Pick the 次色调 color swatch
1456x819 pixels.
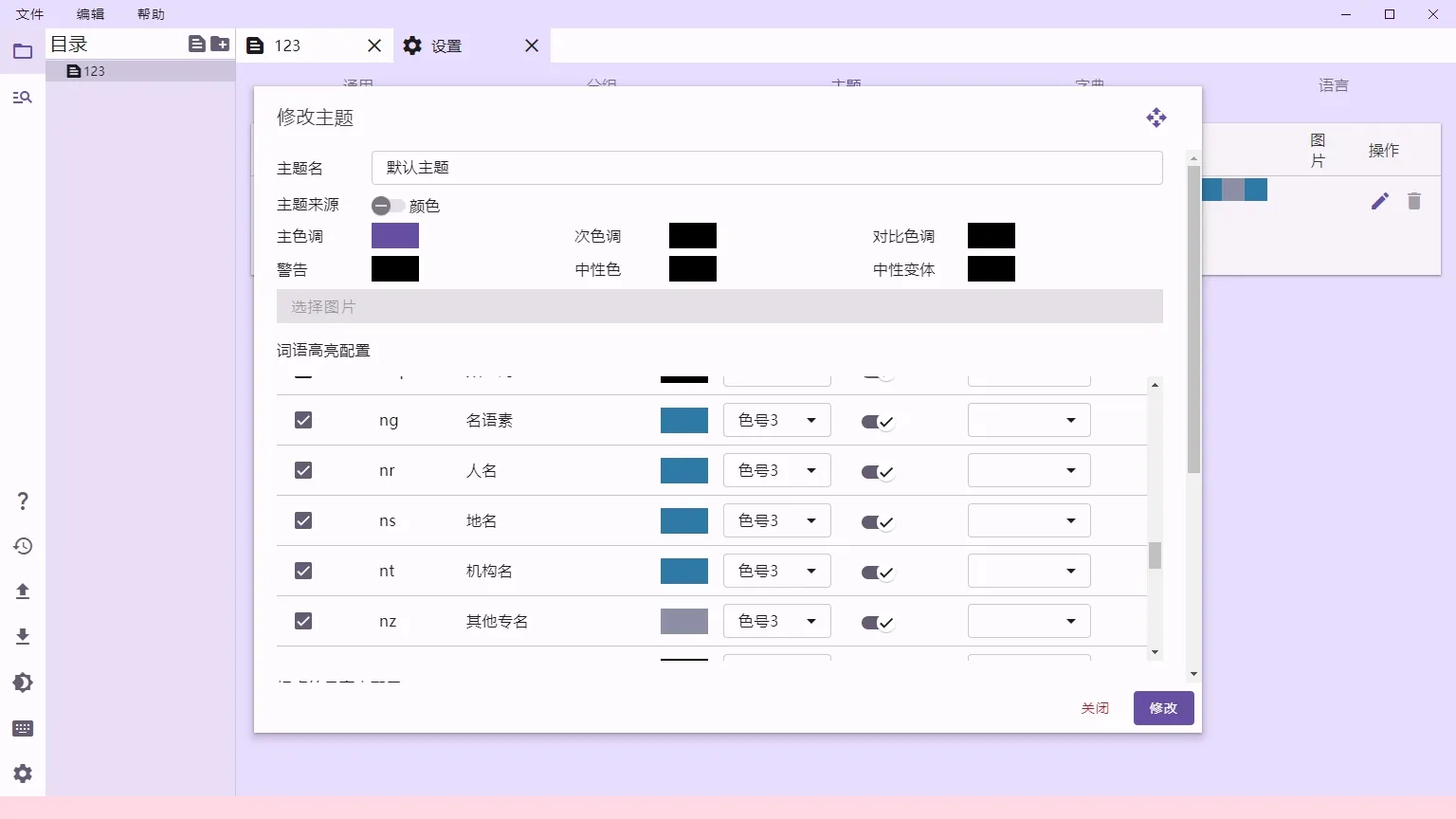tap(693, 236)
